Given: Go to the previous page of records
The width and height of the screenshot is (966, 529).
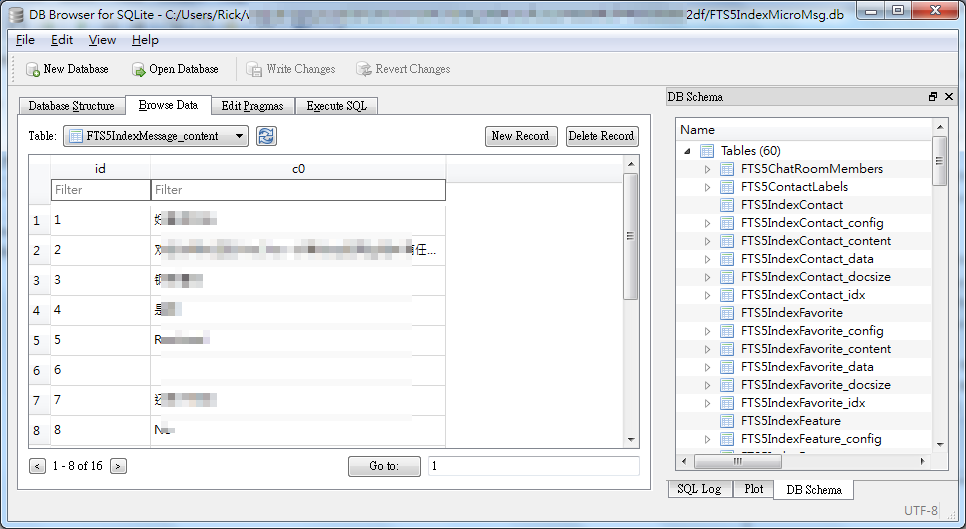Looking at the screenshot, I should tap(37, 466).
